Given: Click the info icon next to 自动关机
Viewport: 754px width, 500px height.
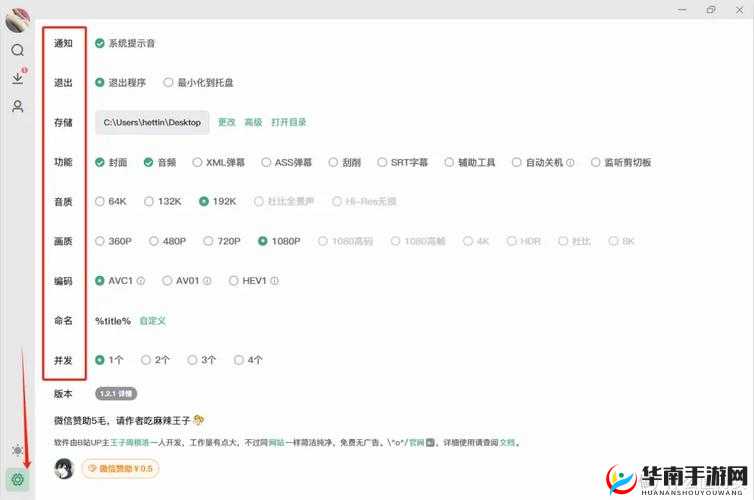Looking at the screenshot, I should coord(570,162).
